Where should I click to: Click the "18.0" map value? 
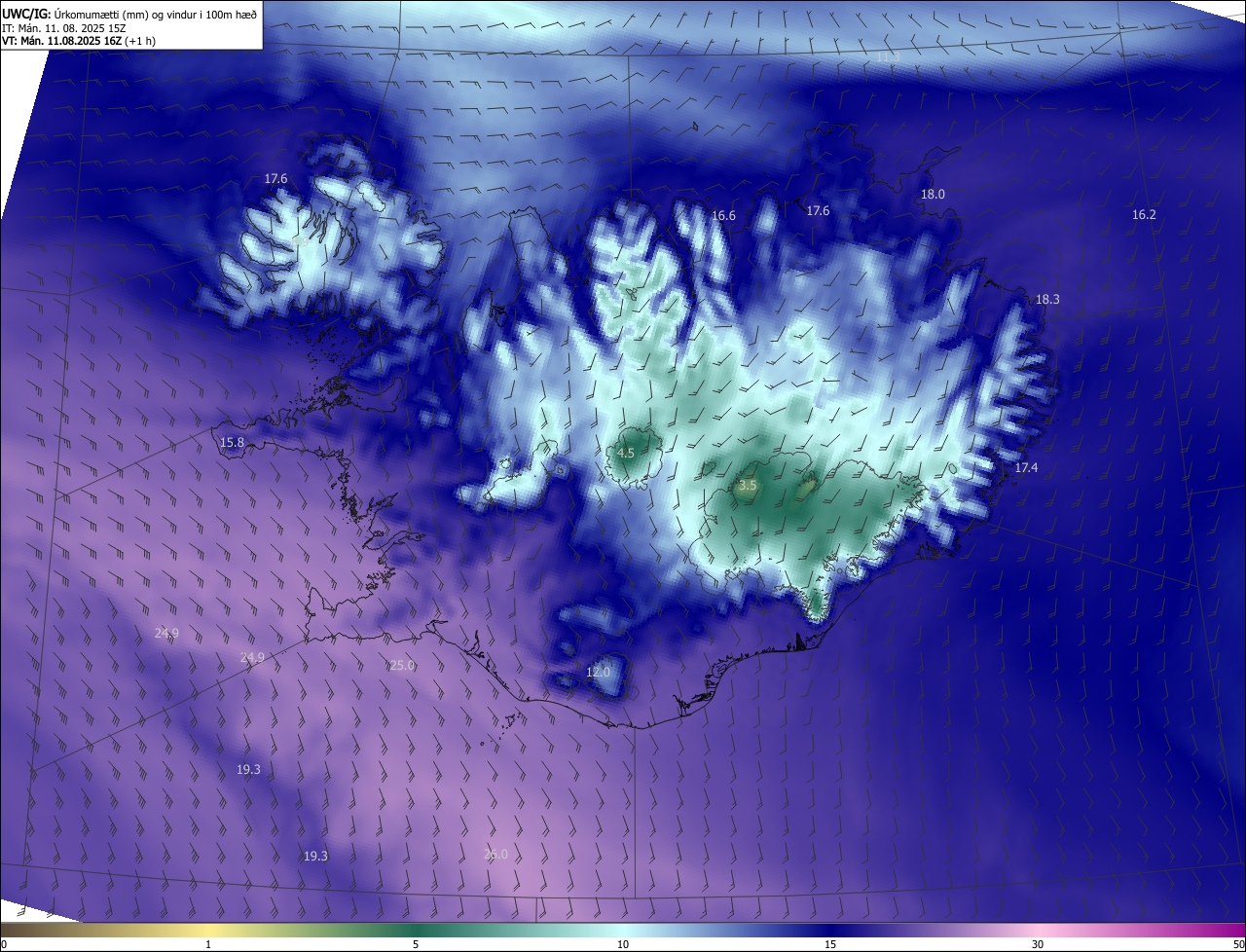(x=933, y=195)
